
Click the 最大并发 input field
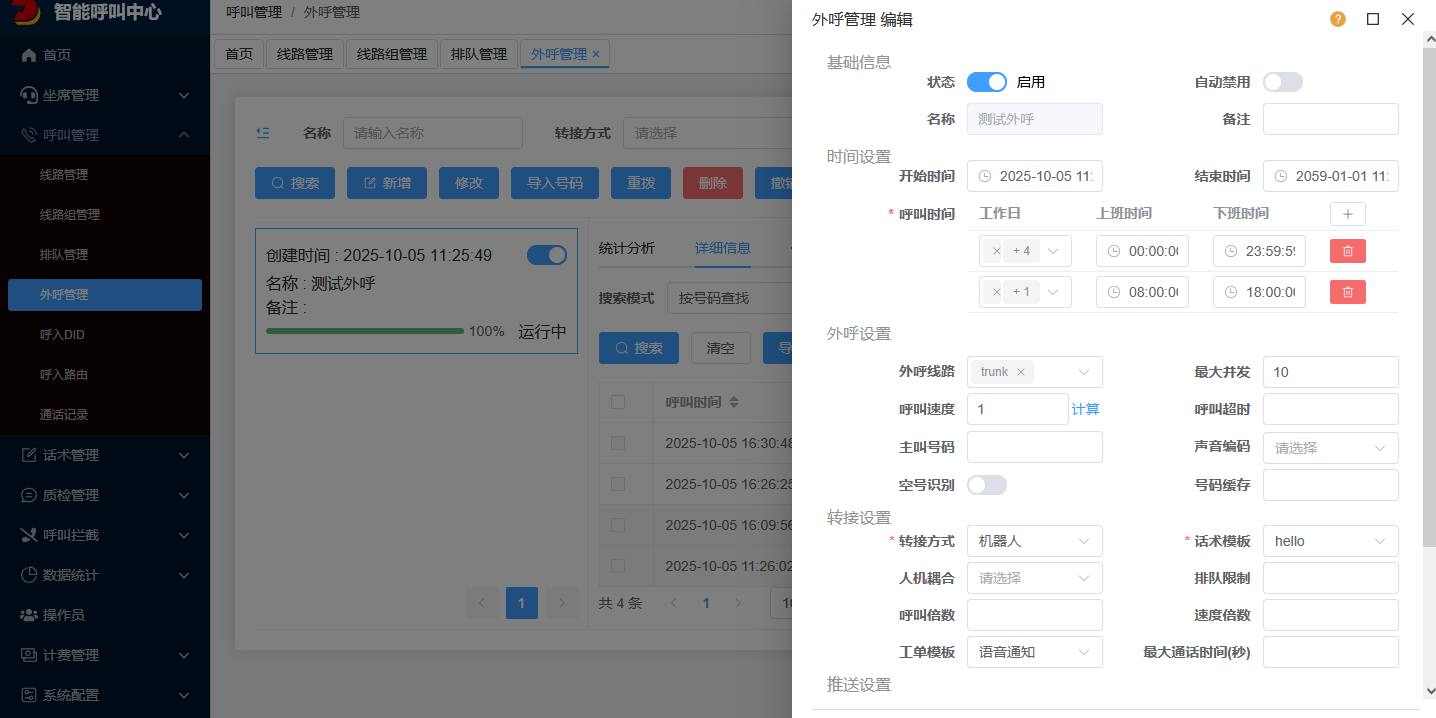[1330, 372]
